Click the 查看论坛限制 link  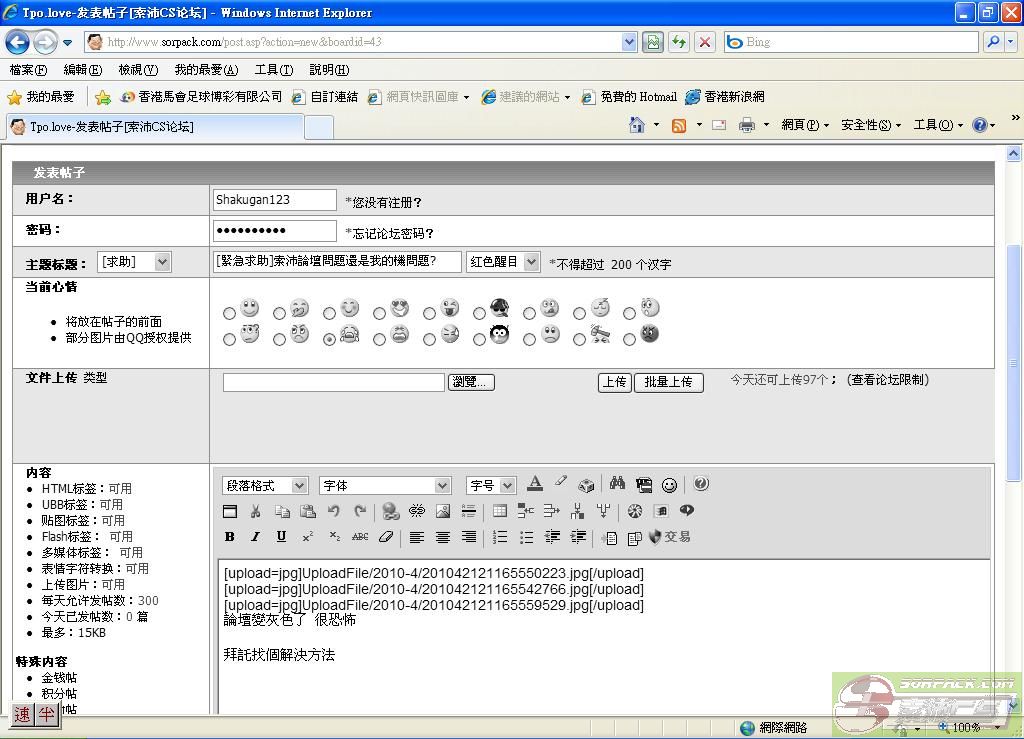(x=888, y=380)
